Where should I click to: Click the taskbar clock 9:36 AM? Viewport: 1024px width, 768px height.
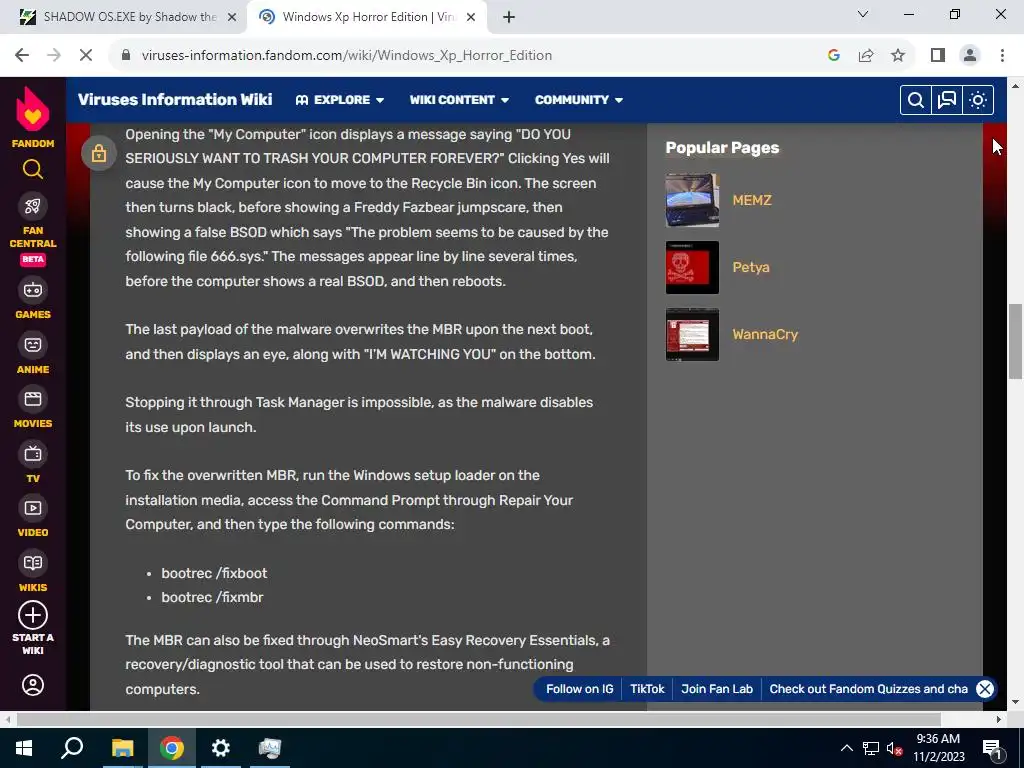[938, 739]
